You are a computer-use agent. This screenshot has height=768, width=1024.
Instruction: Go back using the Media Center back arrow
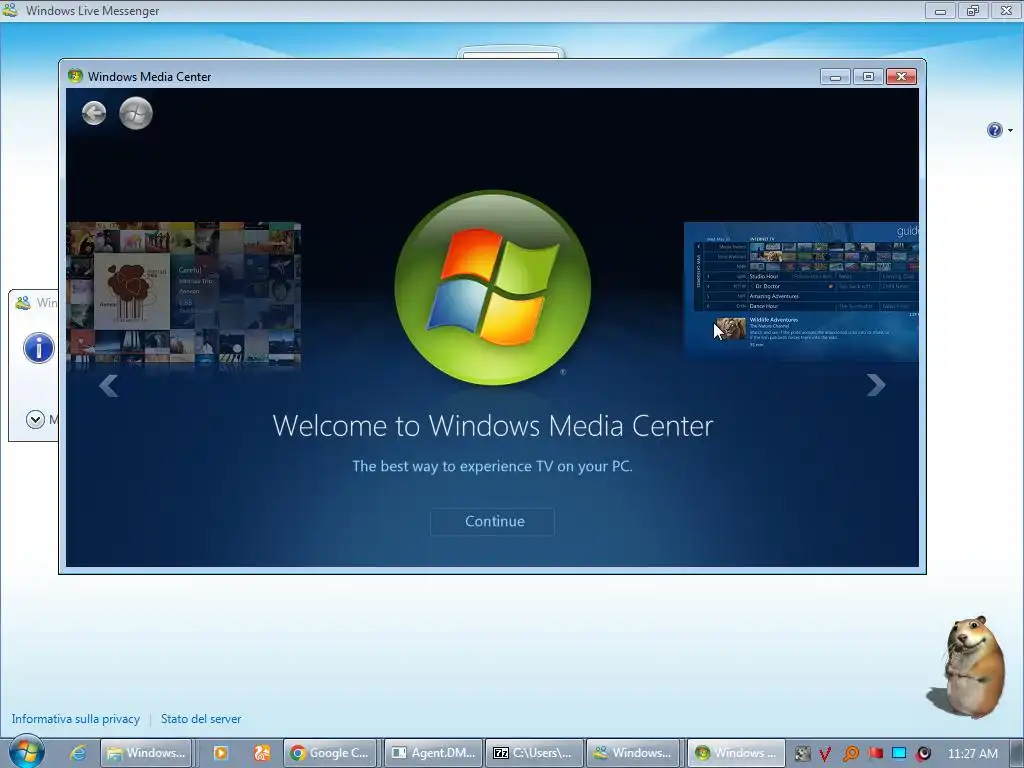pyautogui.click(x=94, y=113)
